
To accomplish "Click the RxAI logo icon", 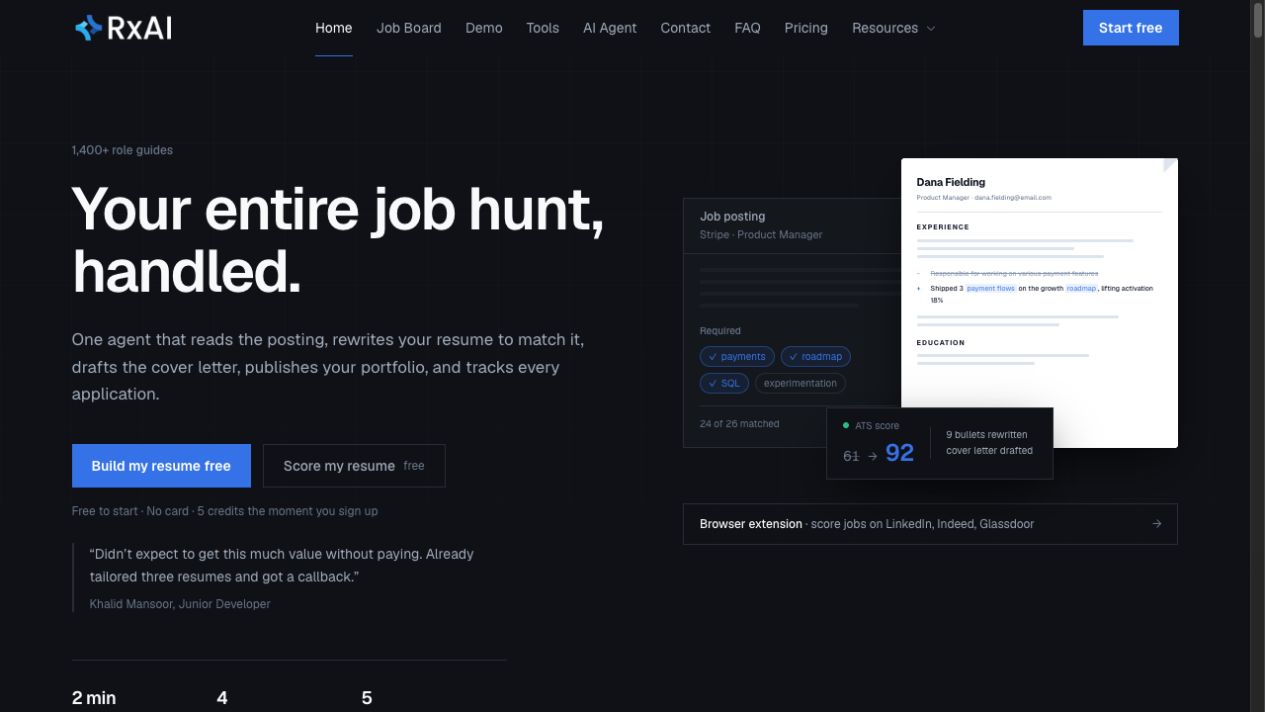I will click(x=88, y=28).
